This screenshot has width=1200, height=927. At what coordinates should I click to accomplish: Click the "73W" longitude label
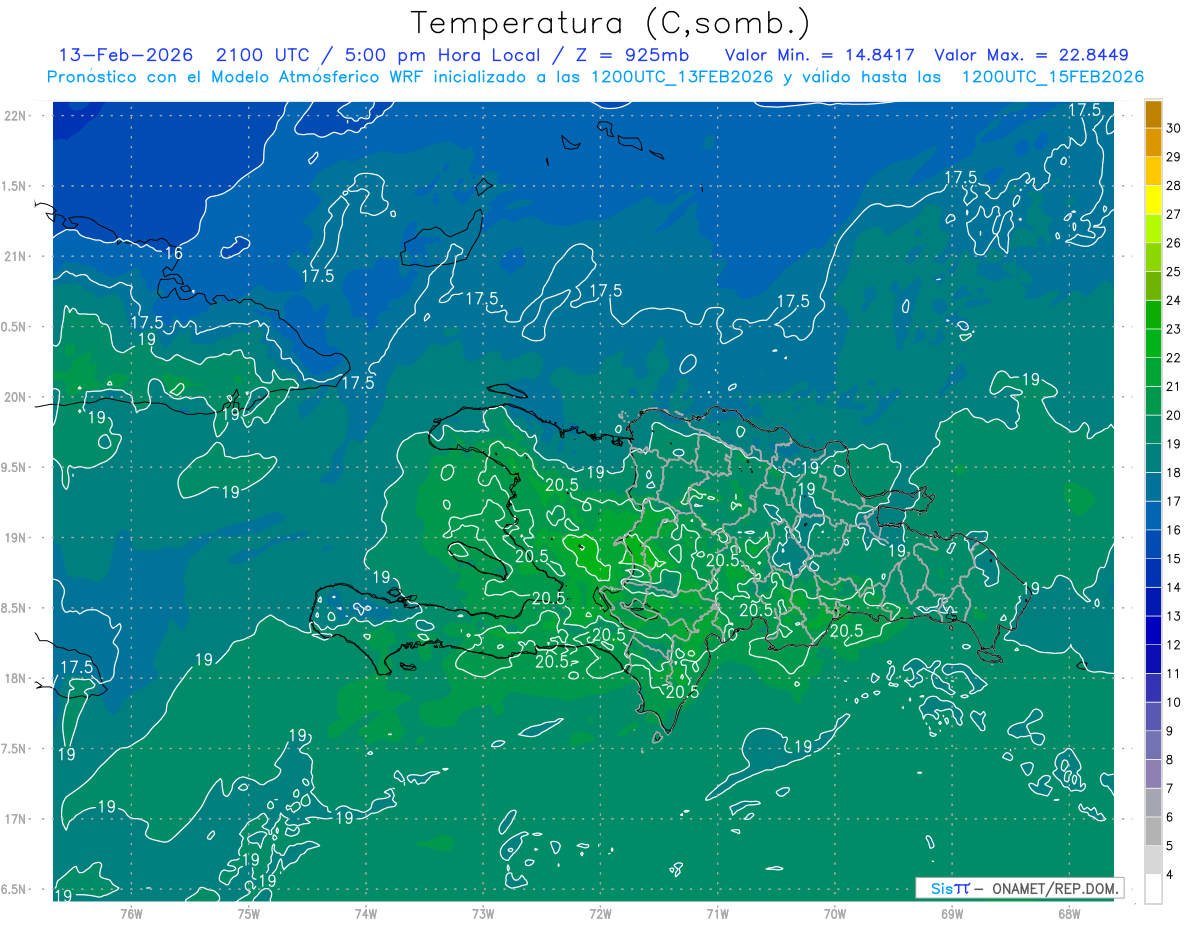[x=483, y=913]
